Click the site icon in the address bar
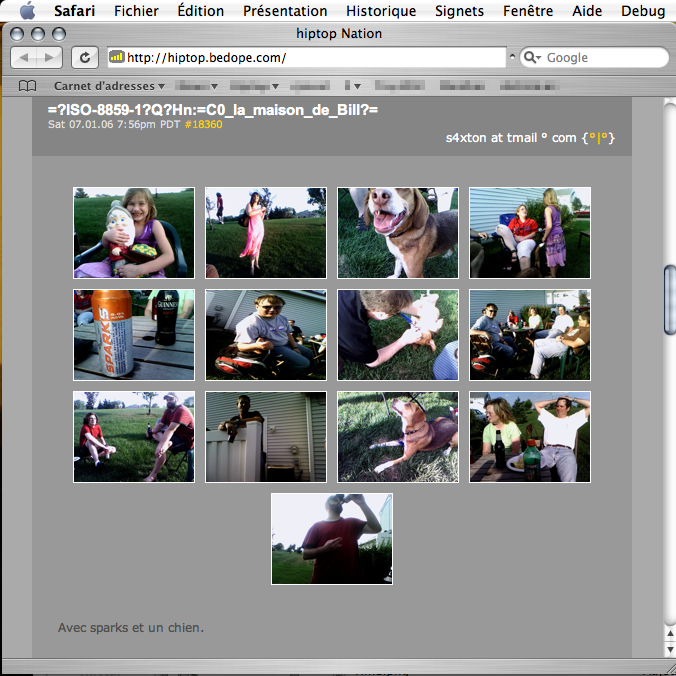The width and height of the screenshot is (676, 676). click(x=117, y=57)
